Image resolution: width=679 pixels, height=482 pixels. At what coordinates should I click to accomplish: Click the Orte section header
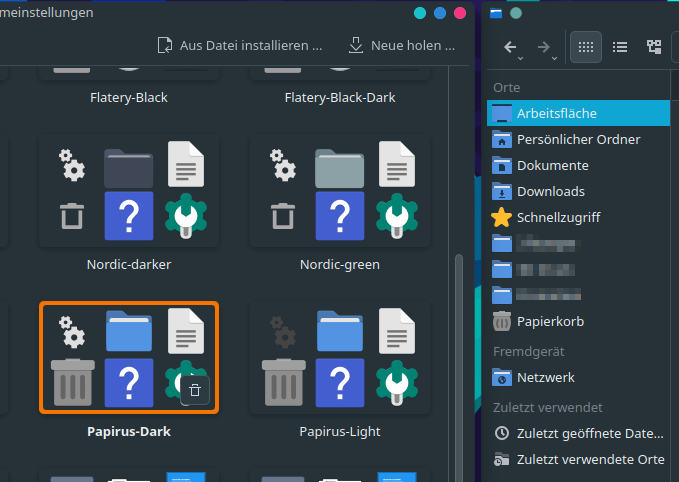(x=507, y=87)
